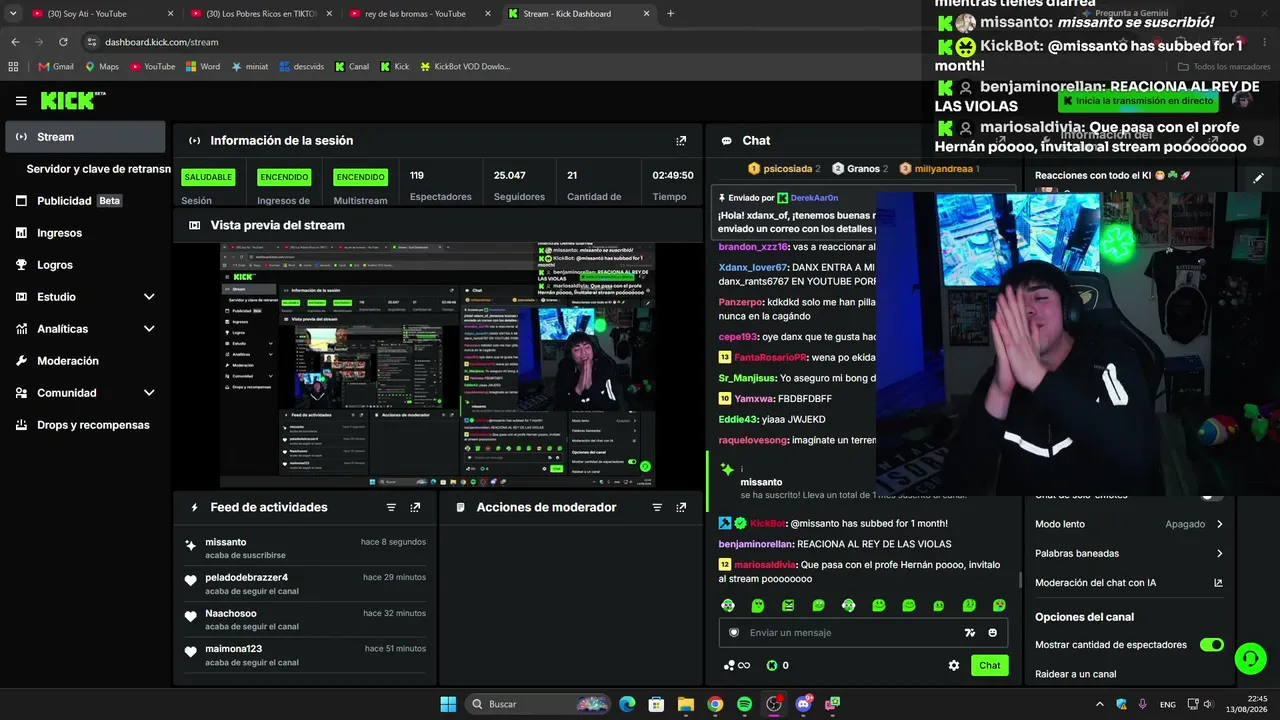The image size is (1280, 720).
Task: Open Ingresos in the sidebar
Action: pos(85,233)
